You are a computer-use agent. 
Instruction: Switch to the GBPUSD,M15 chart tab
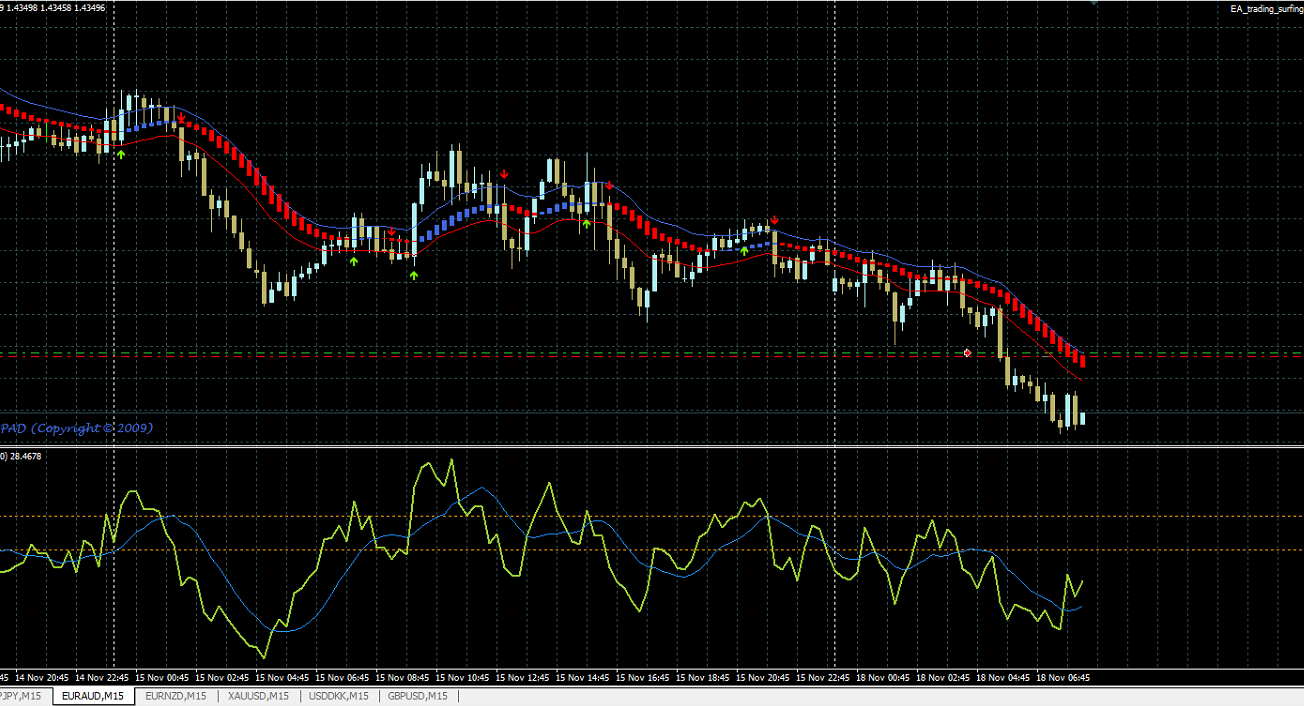point(417,696)
